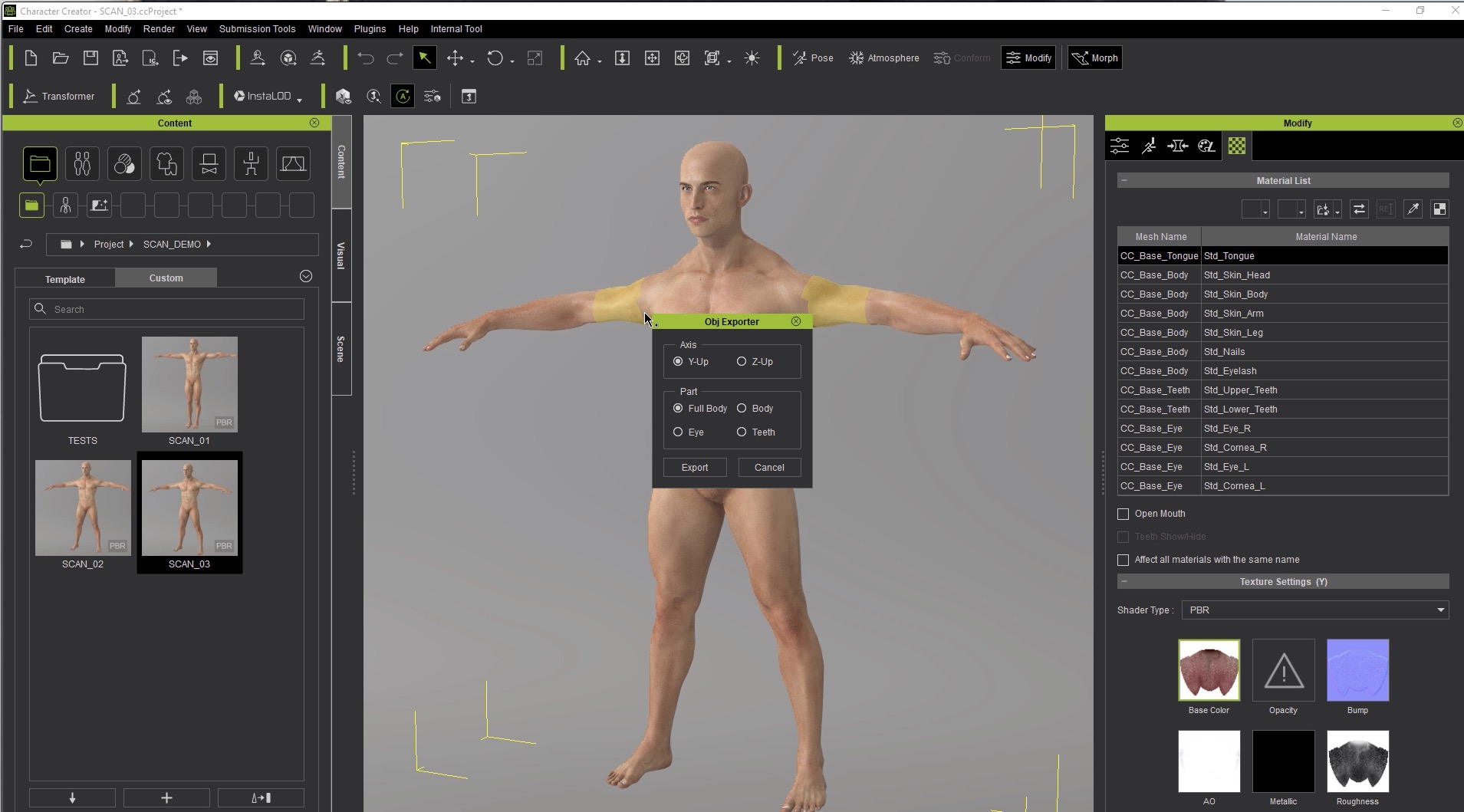1464x812 pixels.
Task: Save the project with the floppy icon
Action: 90,58
